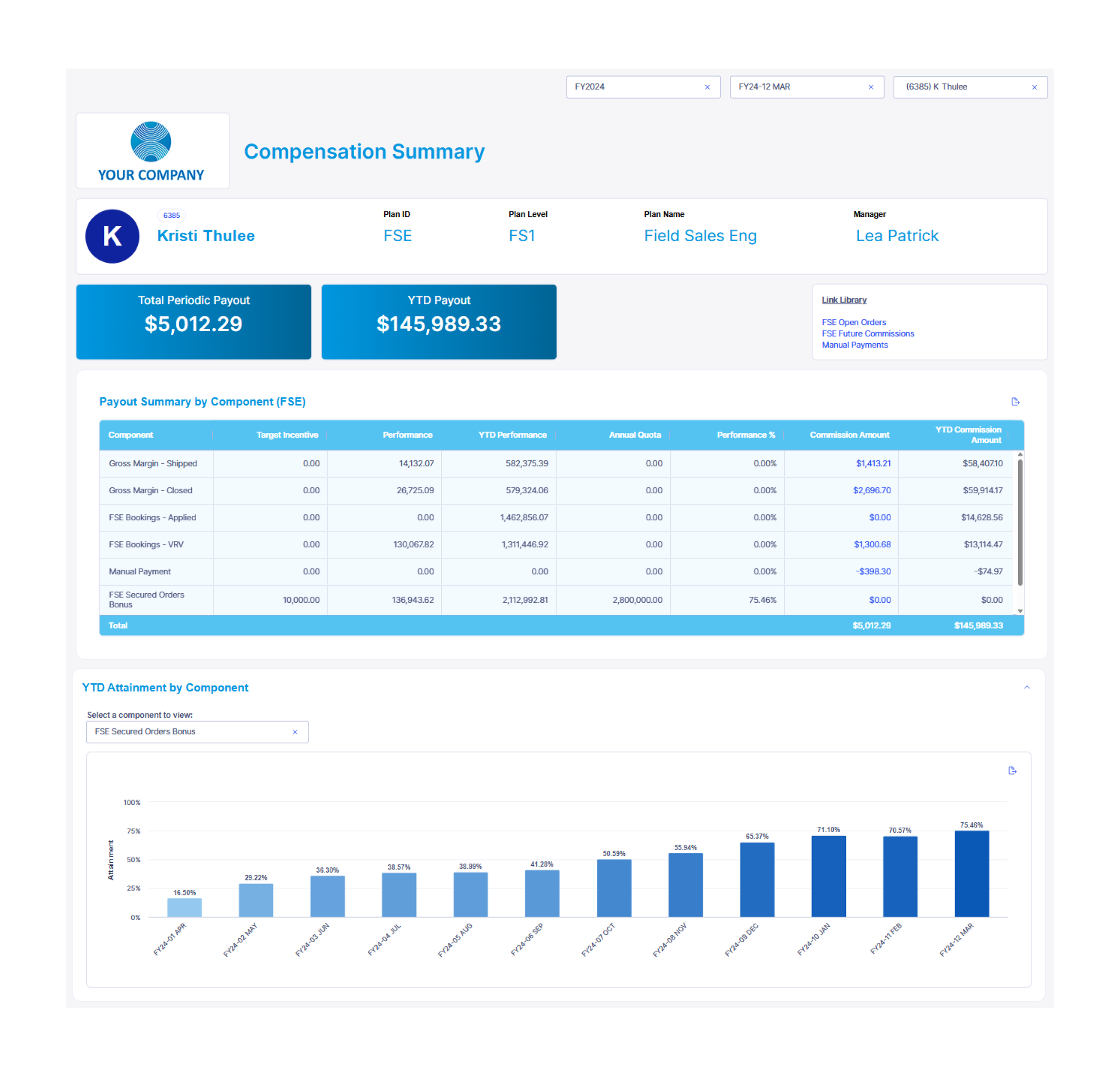Click the YOUR COMPANY logo
1120x1071 pixels.
pos(152,151)
